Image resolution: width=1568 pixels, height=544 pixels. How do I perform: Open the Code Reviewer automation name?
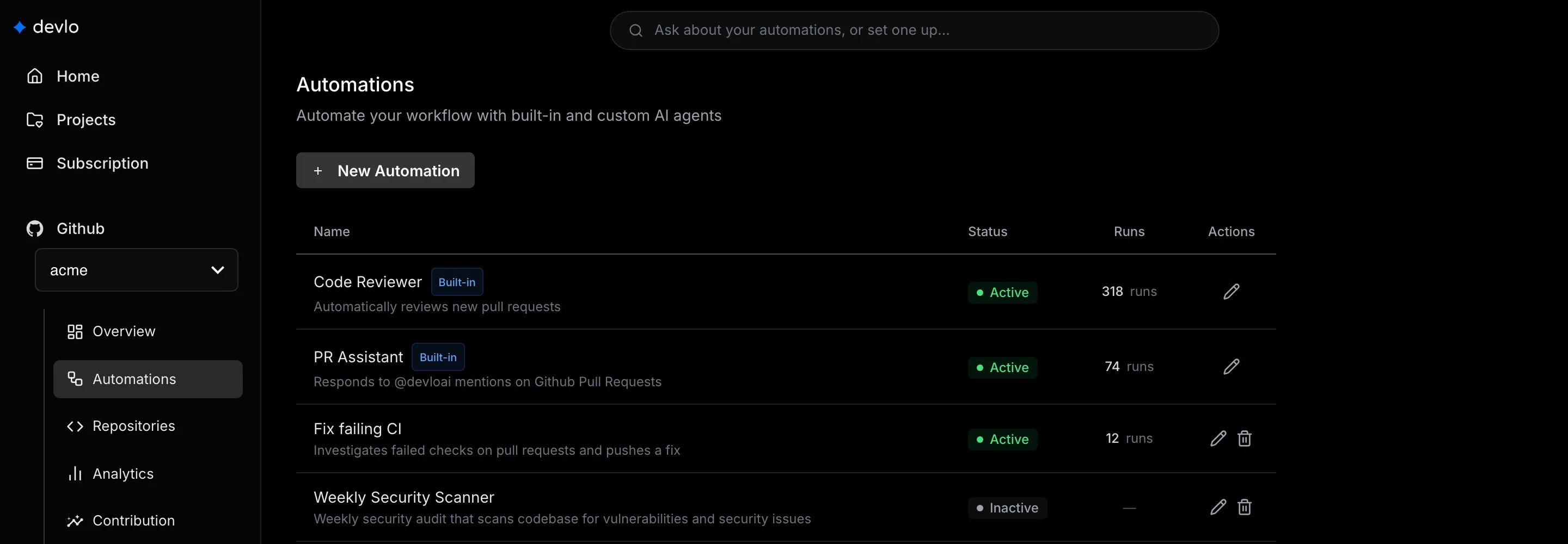coord(367,282)
